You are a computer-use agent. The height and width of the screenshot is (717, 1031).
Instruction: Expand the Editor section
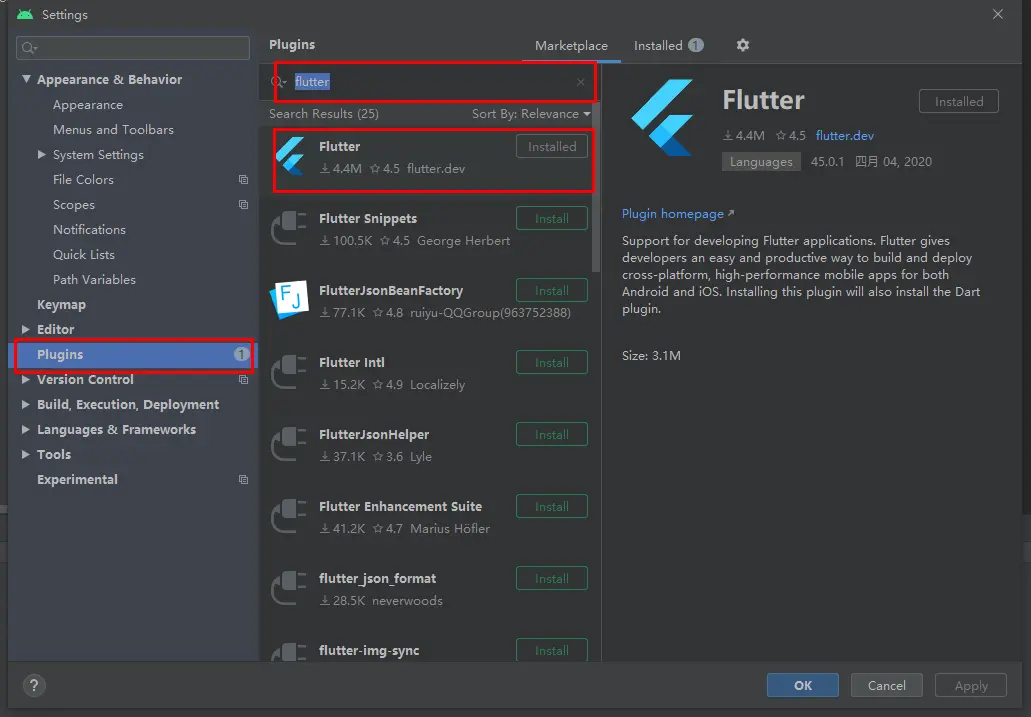(26, 329)
